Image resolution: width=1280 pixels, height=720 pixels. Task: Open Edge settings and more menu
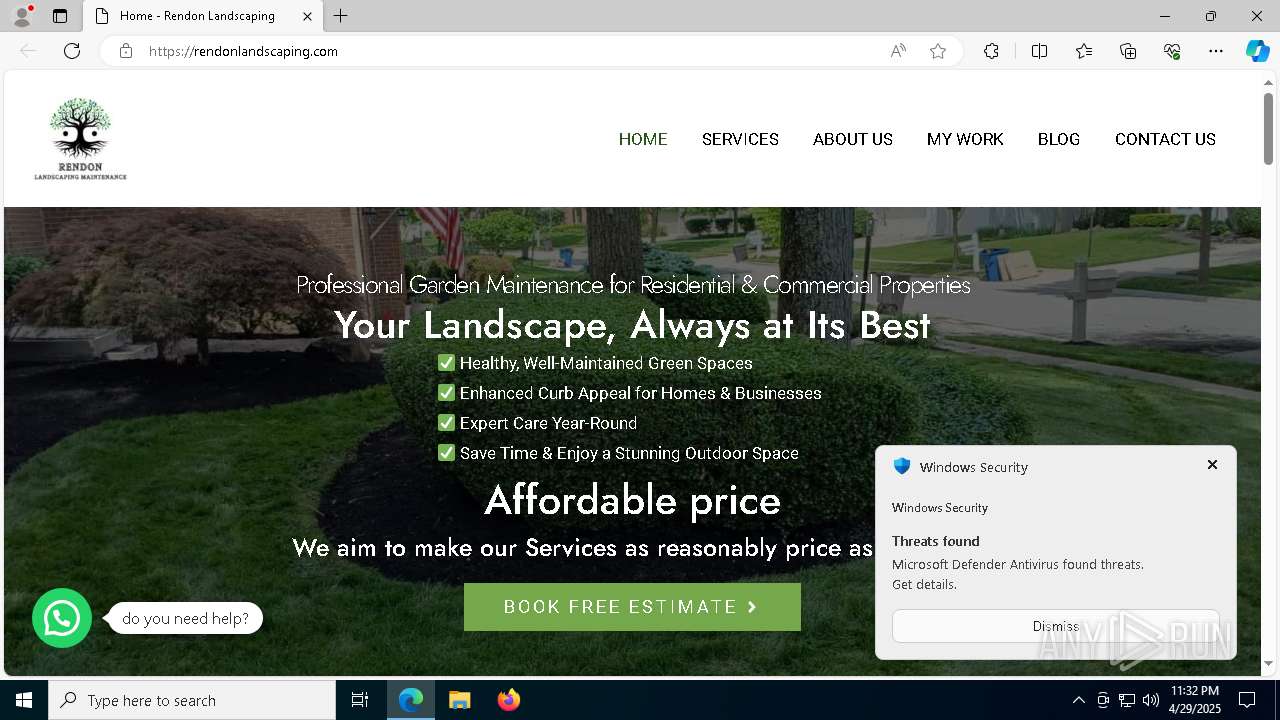[1216, 51]
